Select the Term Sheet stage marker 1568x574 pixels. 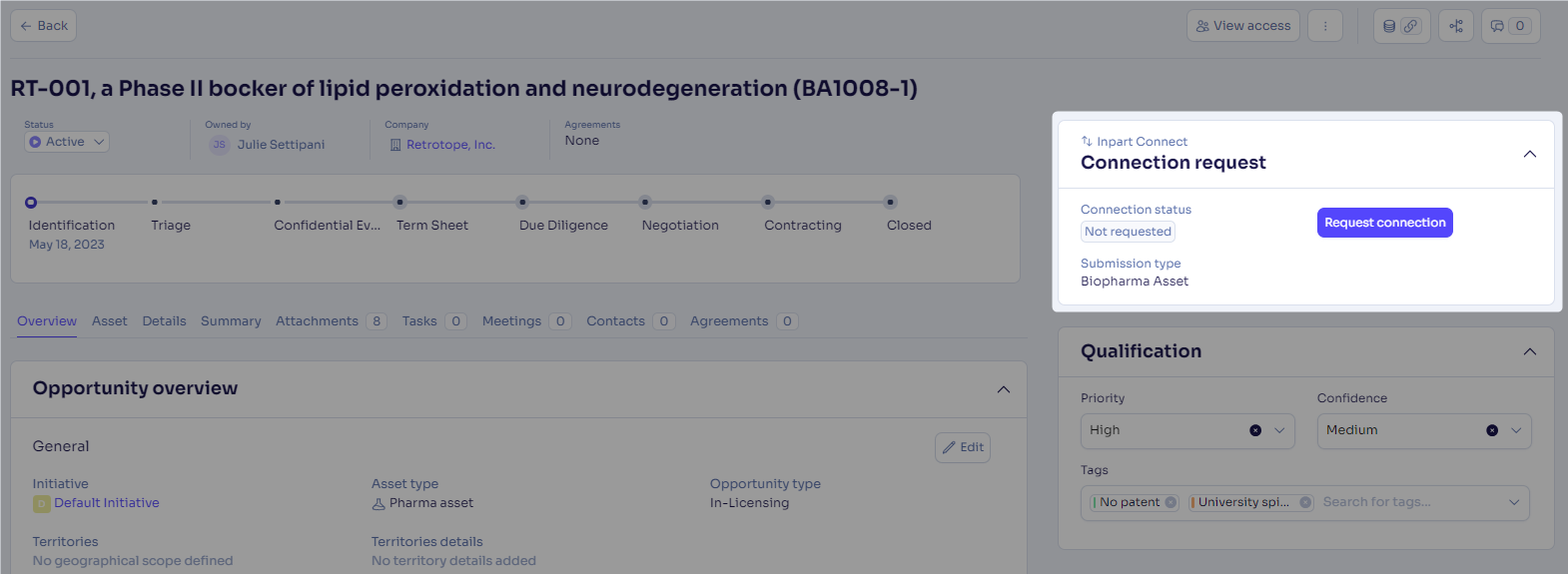[x=399, y=202]
